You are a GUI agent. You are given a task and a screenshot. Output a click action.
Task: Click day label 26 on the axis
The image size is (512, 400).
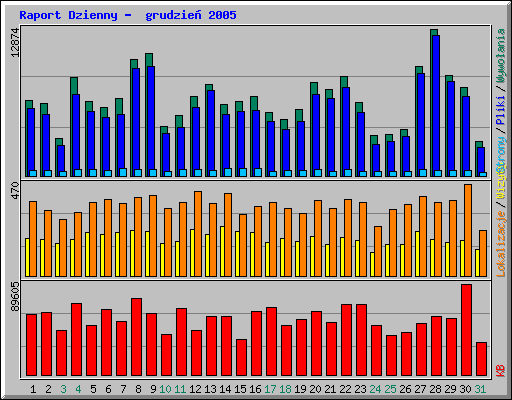pyautogui.click(x=405, y=389)
